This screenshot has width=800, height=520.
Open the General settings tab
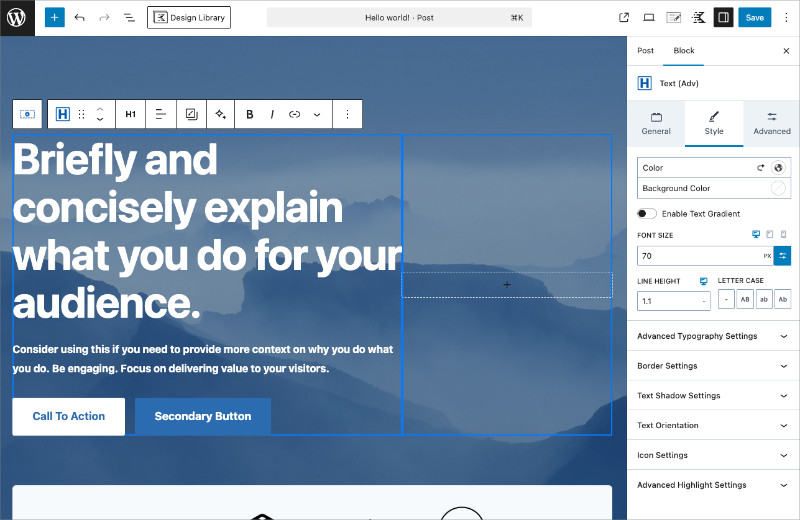click(656, 123)
